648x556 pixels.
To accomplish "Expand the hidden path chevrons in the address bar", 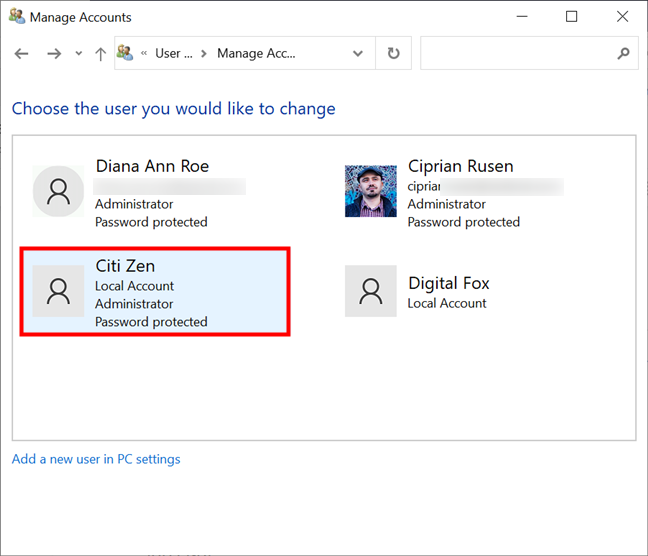I will click(144, 53).
